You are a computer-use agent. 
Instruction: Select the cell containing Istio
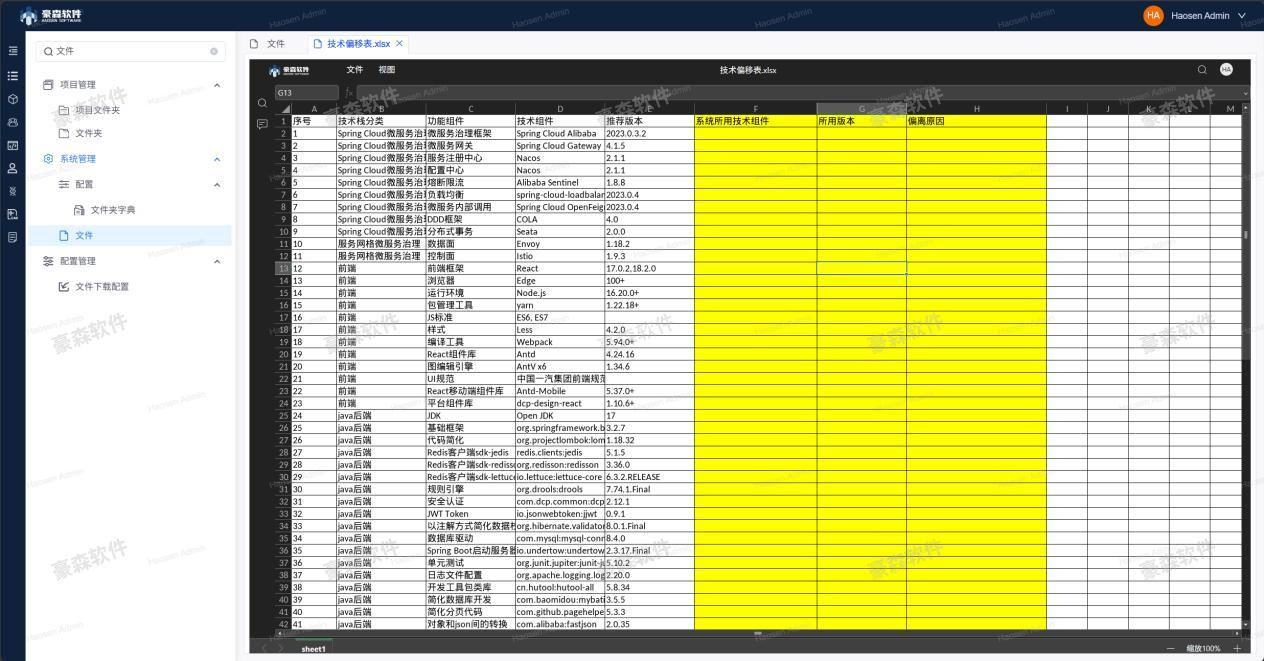point(560,256)
